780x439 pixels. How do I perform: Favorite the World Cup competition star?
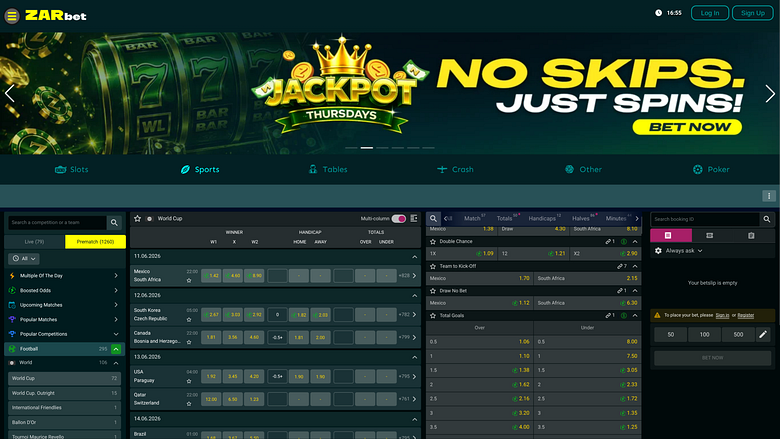coord(138,218)
